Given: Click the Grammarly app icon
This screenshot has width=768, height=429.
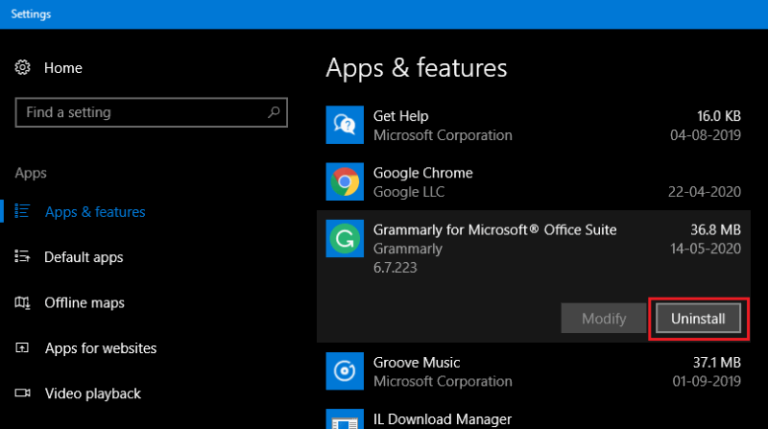Looking at the screenshot, I should tap(345, 239).
